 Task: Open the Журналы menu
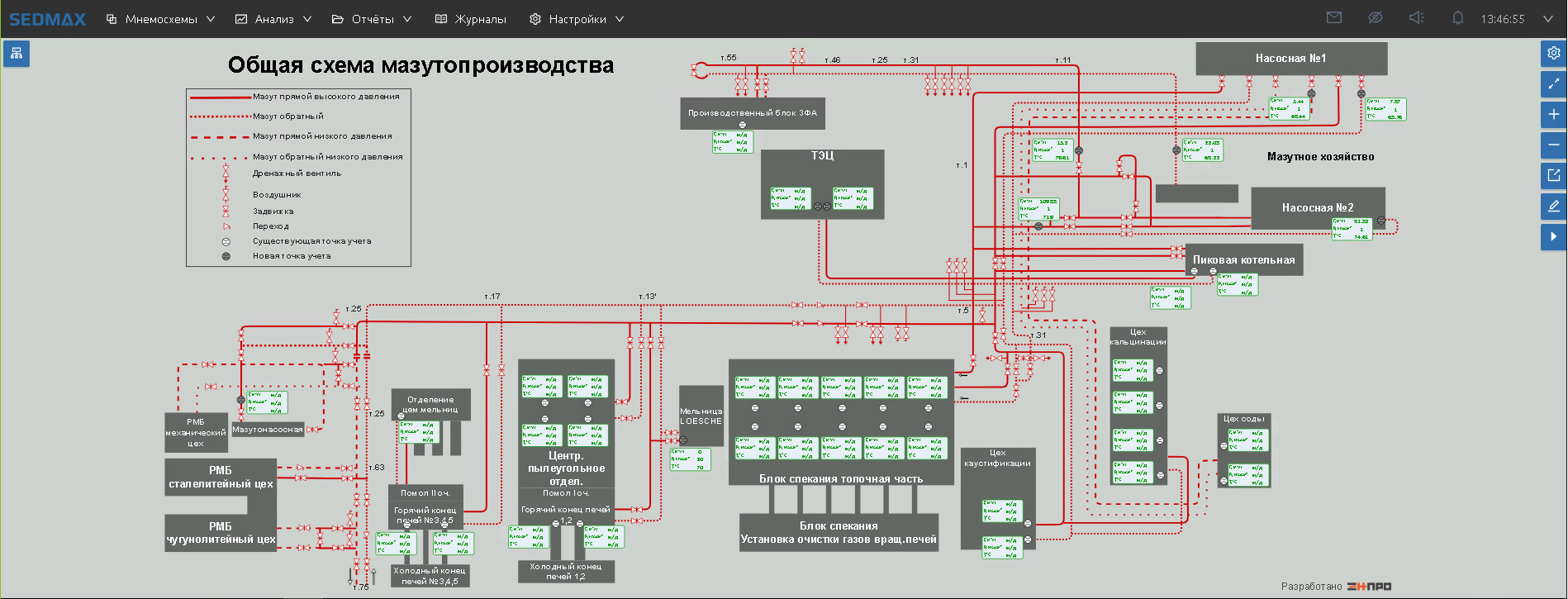[x=471, y=19]
